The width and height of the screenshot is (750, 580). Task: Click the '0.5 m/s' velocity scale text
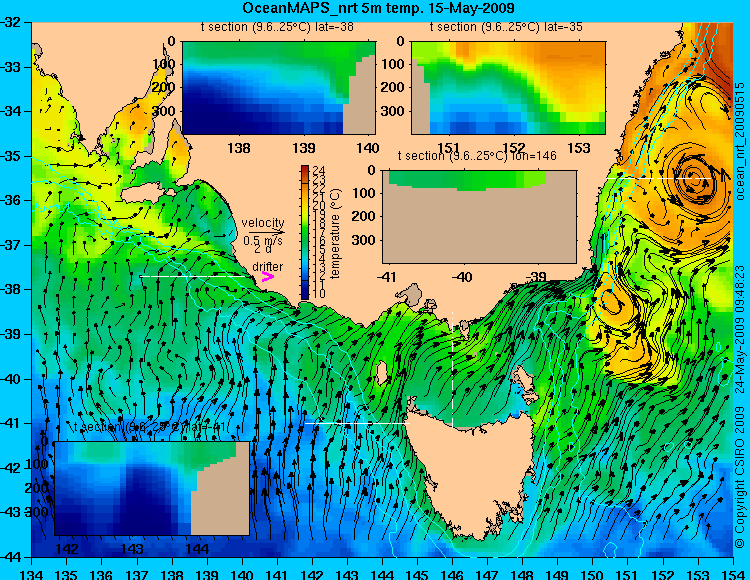(263, 241)
